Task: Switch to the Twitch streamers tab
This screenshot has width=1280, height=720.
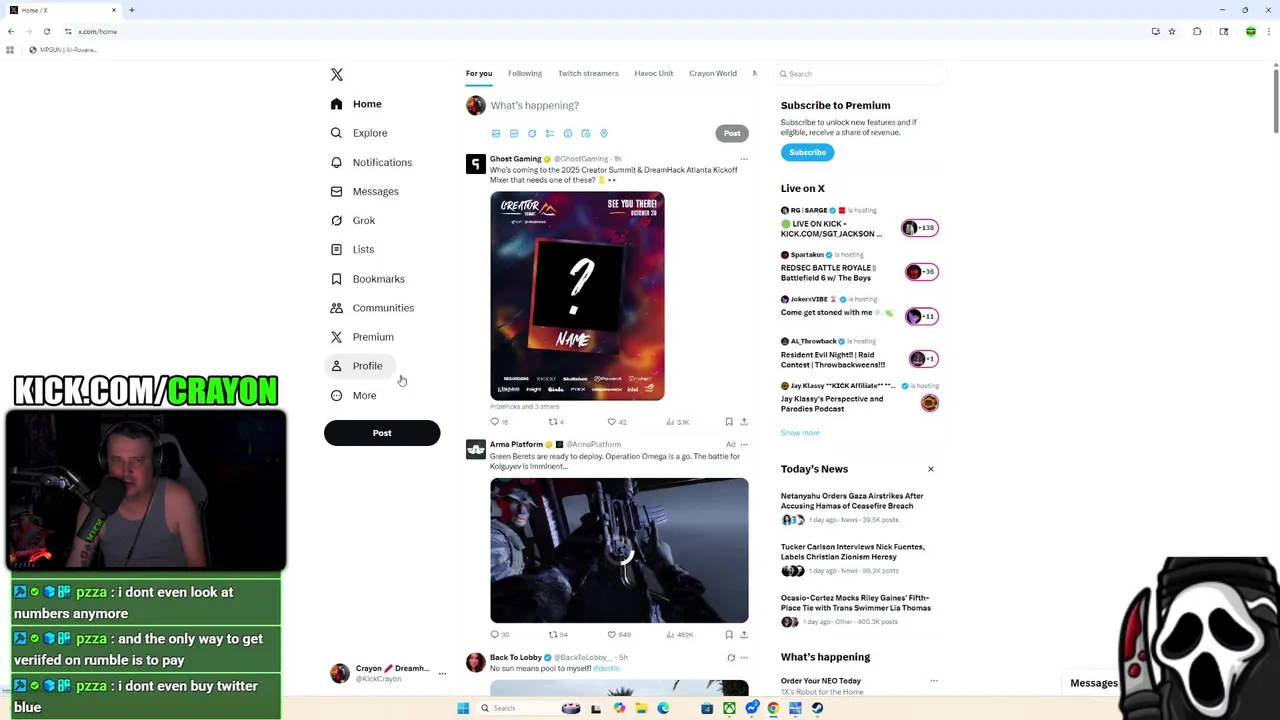Action: 588,73
